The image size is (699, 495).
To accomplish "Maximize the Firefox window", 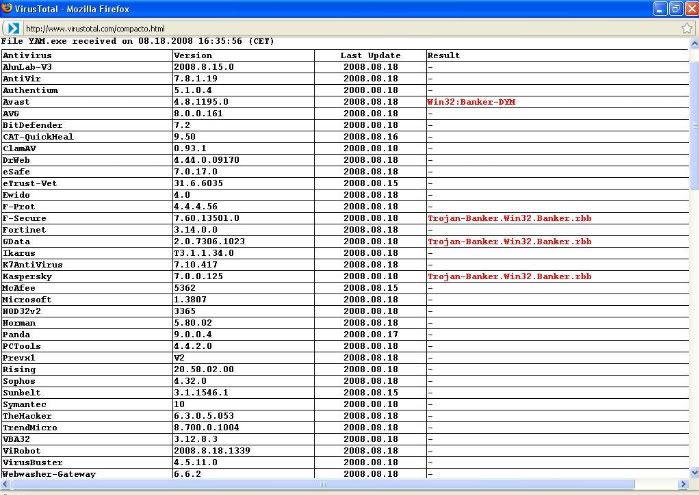I will tap(676, 8).
